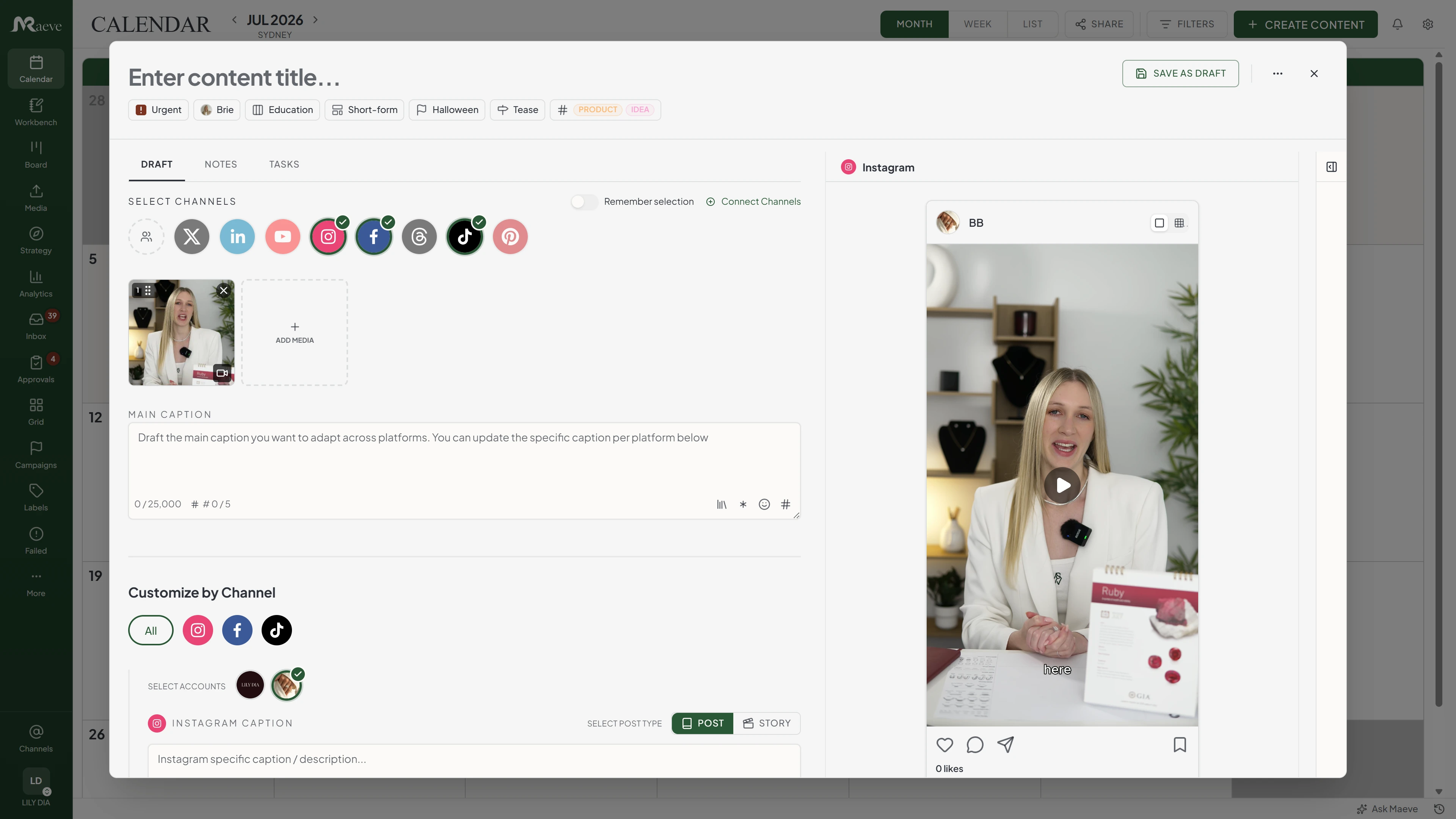Switch calendar to LIST view
Screen dimensions: 1456x819
tap(1032, 24)
